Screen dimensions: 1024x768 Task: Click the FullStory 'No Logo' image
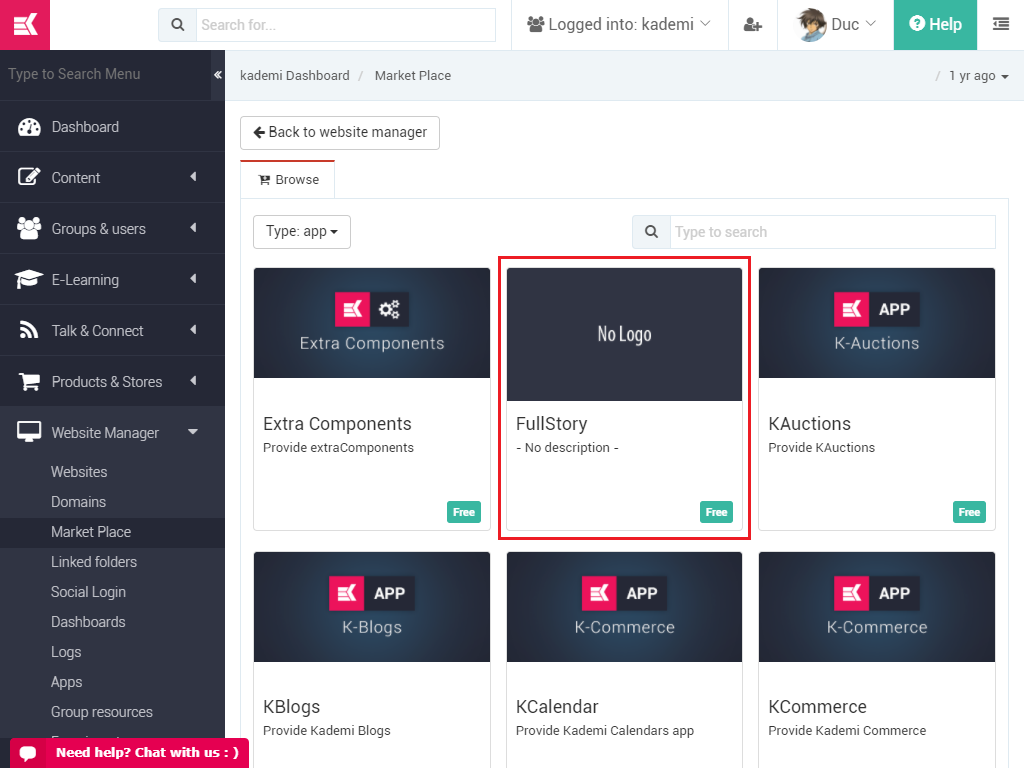pos(624,334)
